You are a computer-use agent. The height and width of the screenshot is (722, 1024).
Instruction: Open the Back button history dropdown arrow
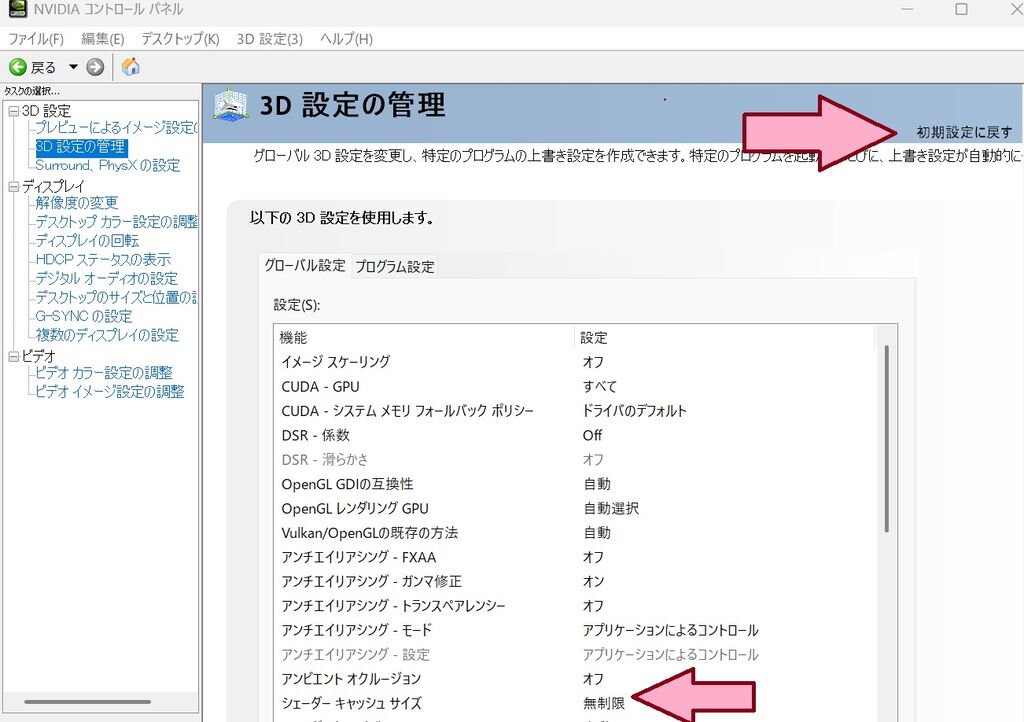[73, 67]
